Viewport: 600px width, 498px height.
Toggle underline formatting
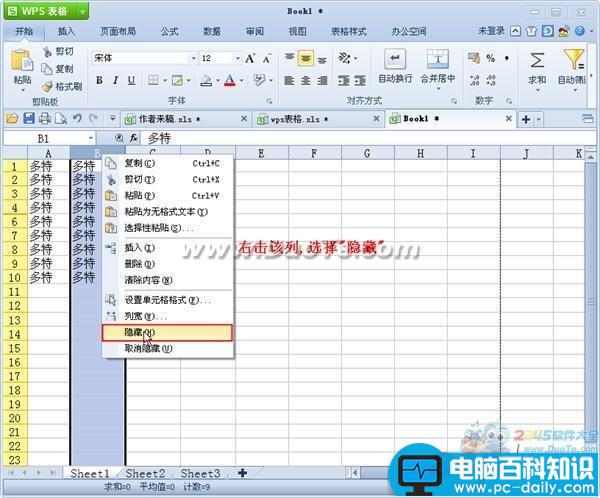point(131,80)
